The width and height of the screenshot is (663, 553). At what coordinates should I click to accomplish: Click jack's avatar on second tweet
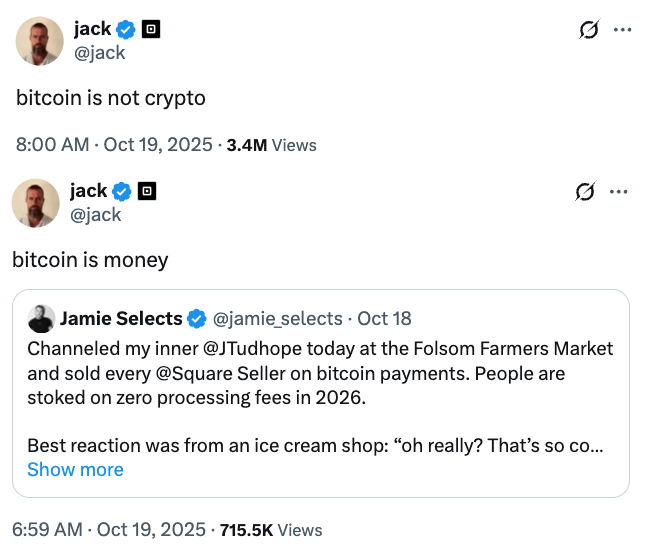(36, 203)
